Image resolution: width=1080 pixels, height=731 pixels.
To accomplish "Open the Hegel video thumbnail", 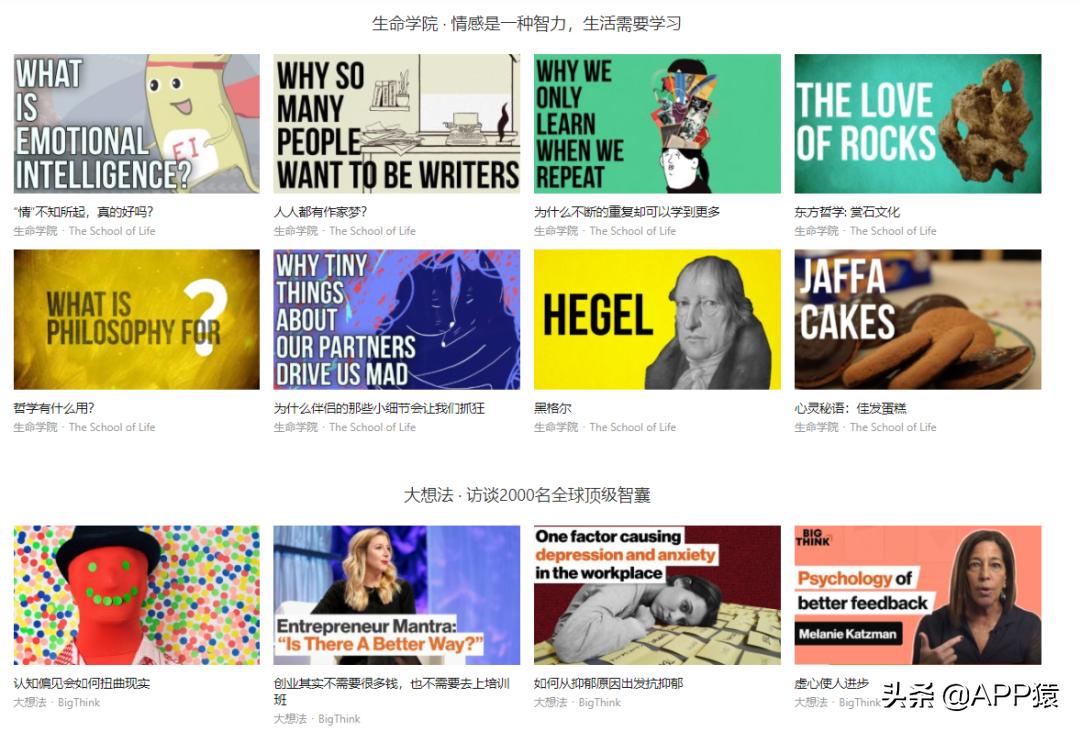I will click(x=657, y=320).
